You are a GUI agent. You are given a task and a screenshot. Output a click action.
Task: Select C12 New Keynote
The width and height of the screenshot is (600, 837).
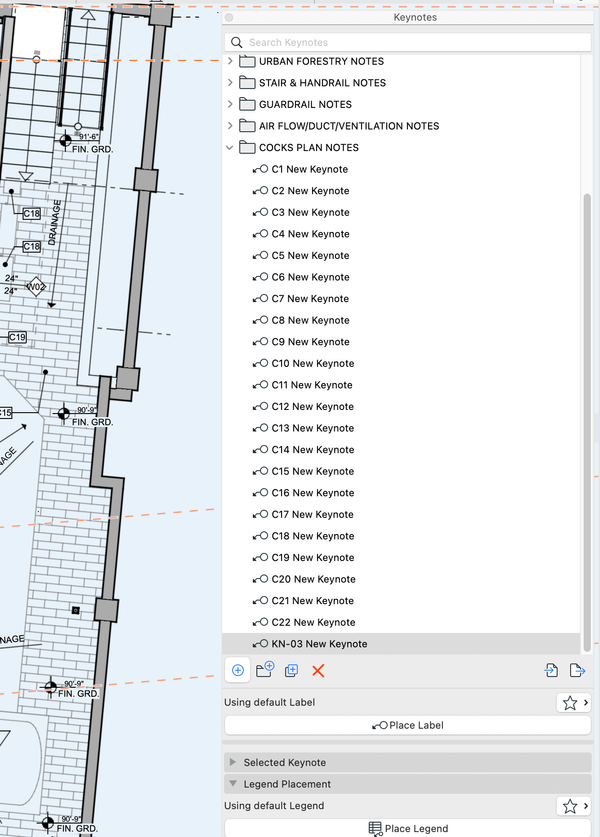tap(313, 407)
